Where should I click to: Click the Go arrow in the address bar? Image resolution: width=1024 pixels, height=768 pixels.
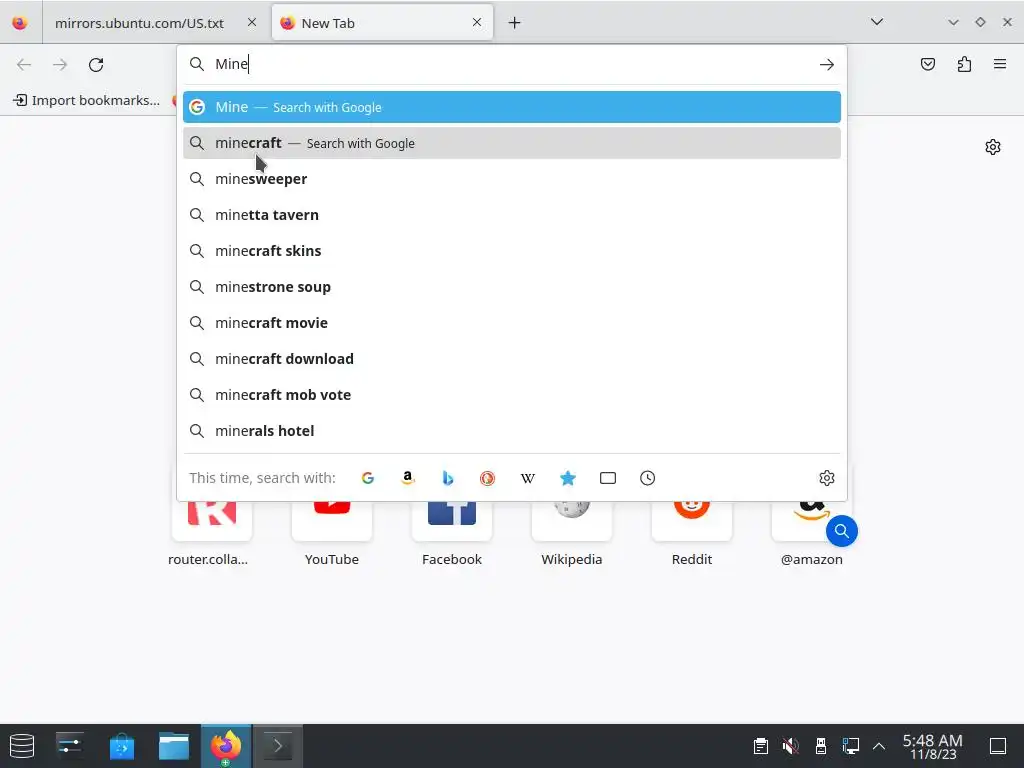pos(827,65)
